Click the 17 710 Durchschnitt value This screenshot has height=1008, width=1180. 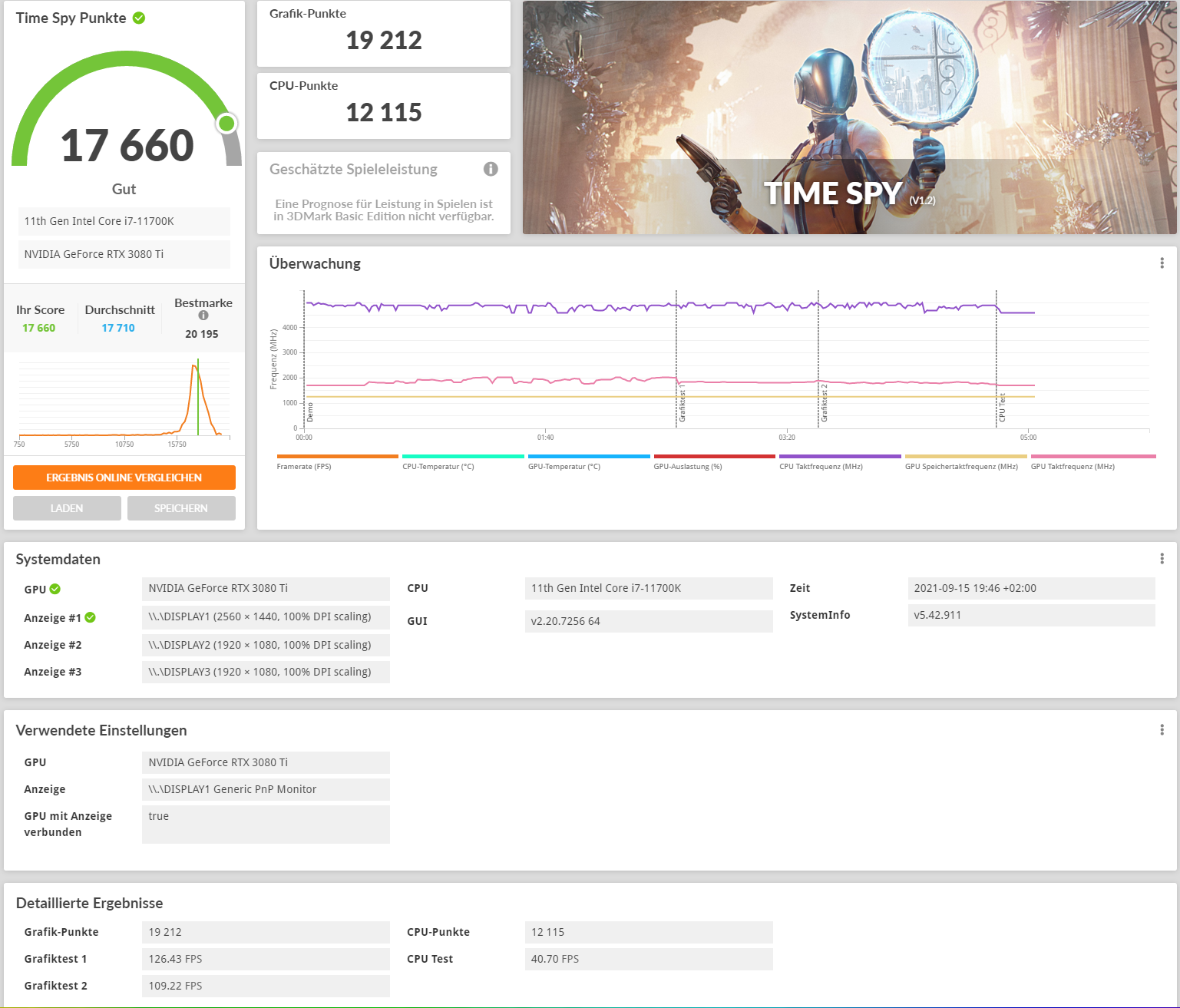point(118,328)
